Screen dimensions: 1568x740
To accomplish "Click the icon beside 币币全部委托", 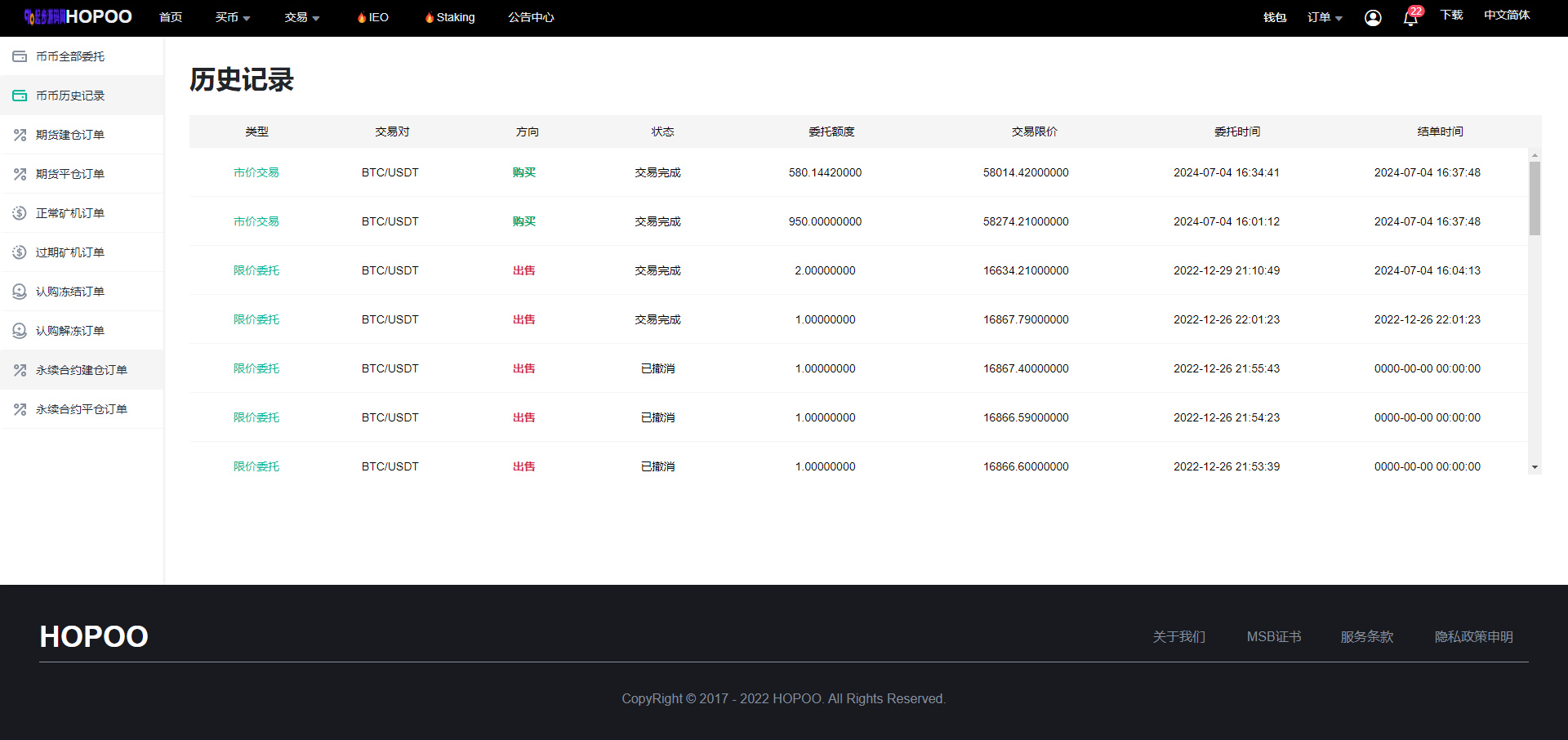I will (x=20, y=56).
